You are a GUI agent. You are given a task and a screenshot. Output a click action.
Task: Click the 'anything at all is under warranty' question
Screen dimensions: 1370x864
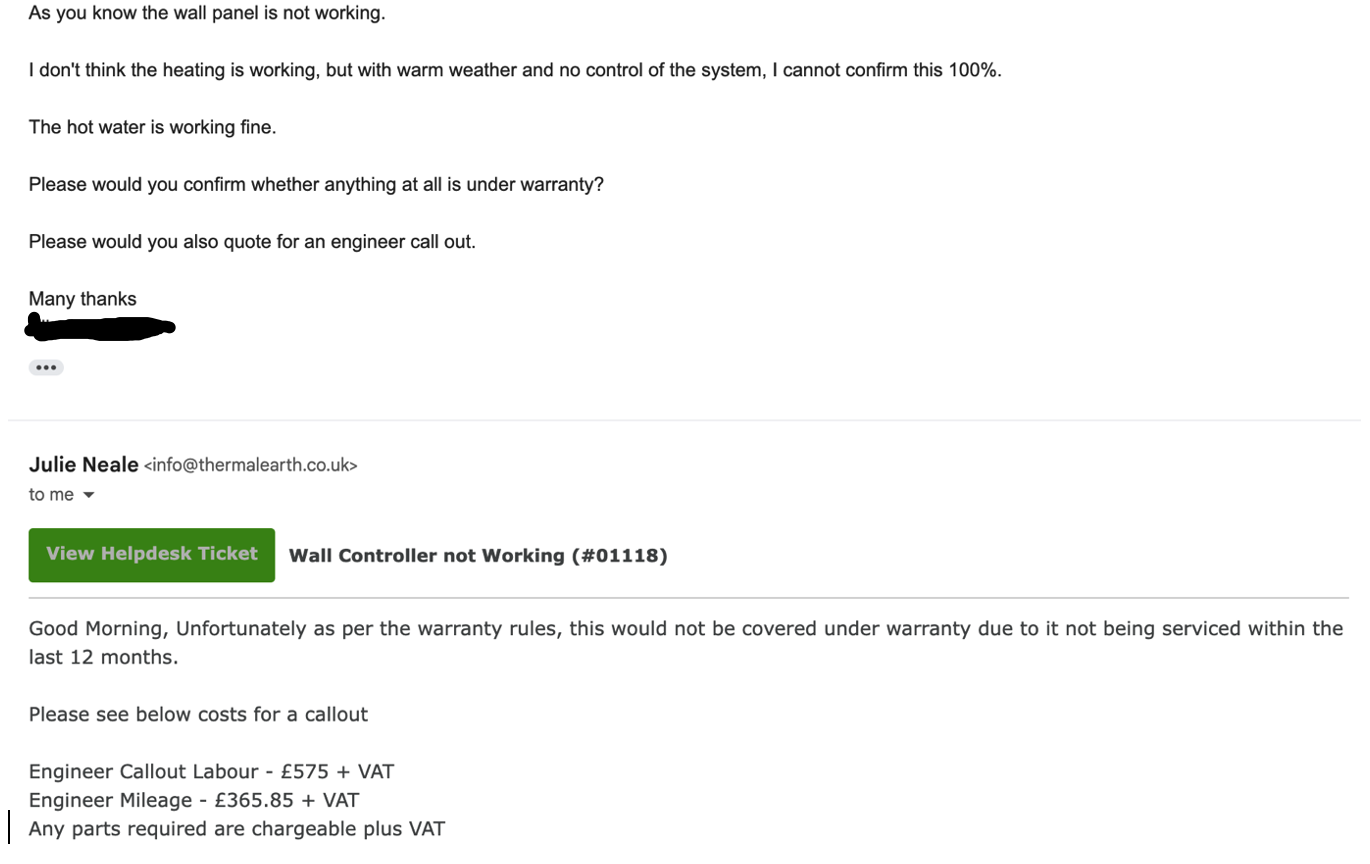(316, 185)
